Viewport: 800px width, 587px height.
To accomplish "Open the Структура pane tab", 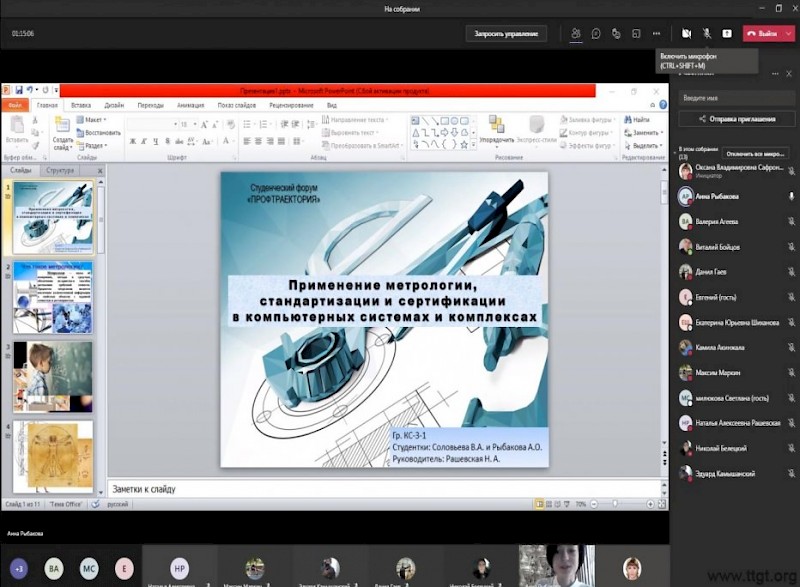I will coord(59,171).
